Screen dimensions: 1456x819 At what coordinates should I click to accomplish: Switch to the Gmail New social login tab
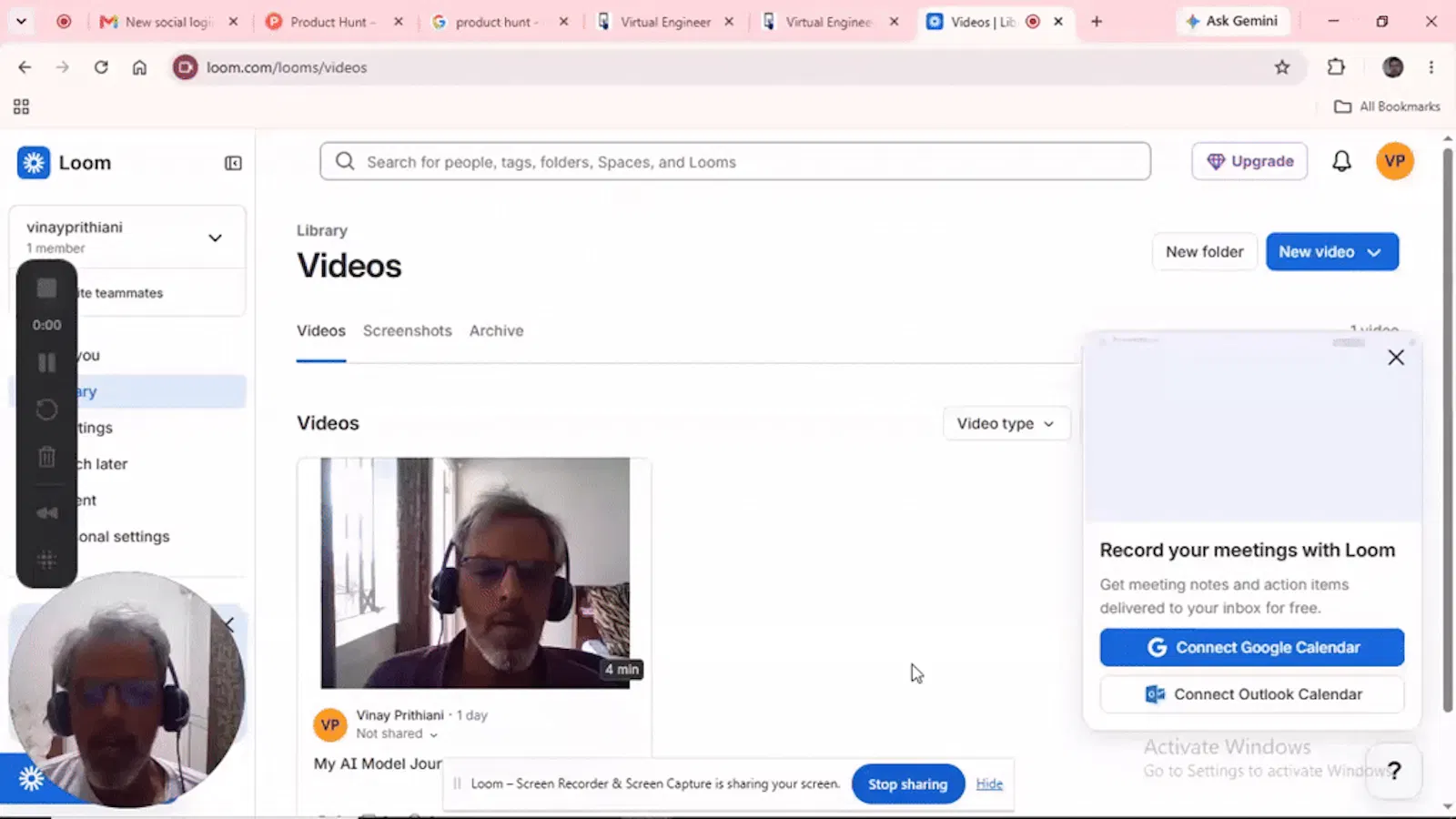coord(168,22)
